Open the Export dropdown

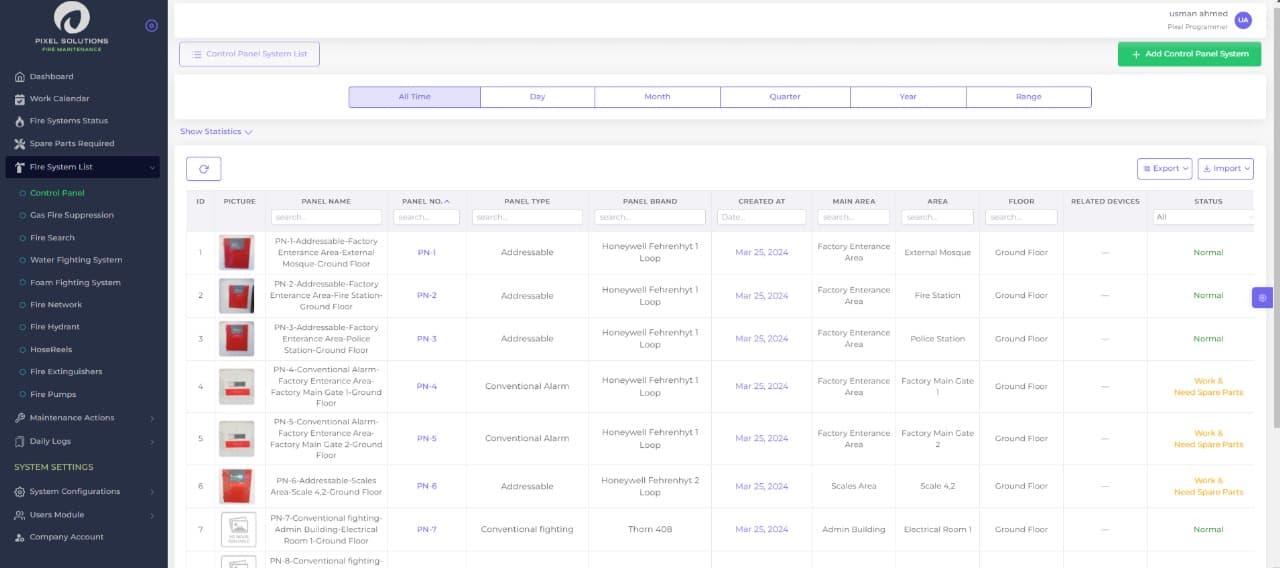click(x=1165, y=169)
